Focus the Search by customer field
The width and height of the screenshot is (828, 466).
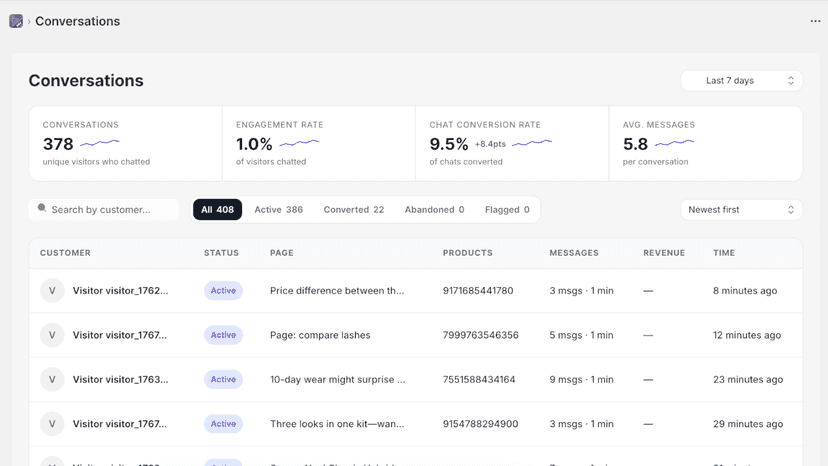click(104, 210)
